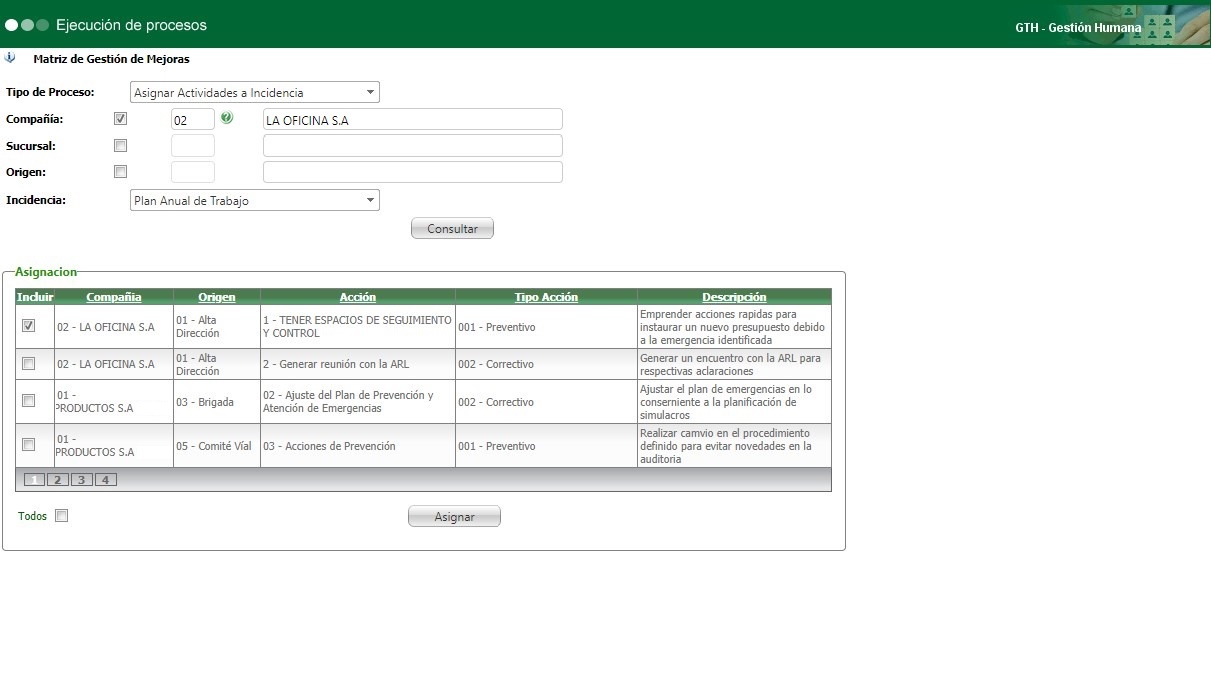Click page 2 in the grid pager
This screenshot has width=1211, height=691.
click(x=57, y=479)
